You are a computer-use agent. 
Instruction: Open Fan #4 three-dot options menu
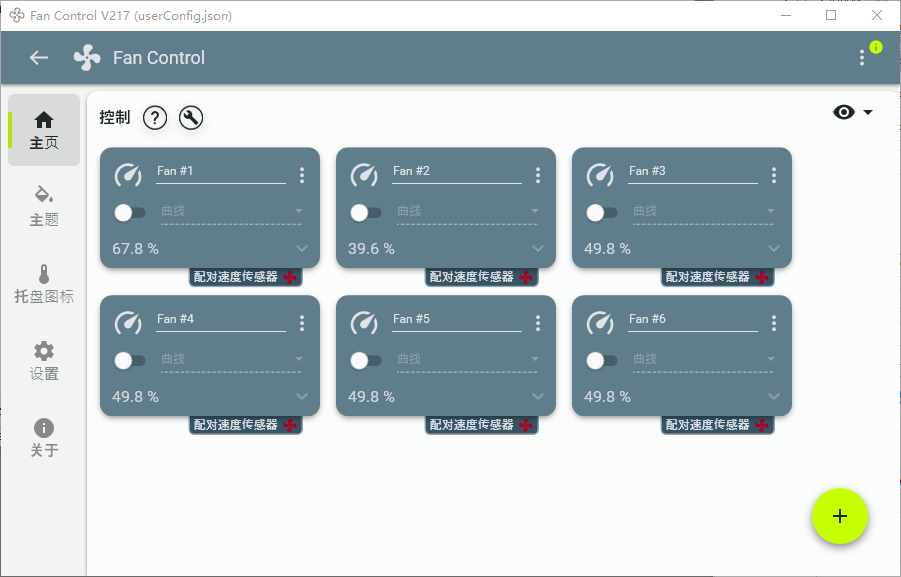click(302, 323)
